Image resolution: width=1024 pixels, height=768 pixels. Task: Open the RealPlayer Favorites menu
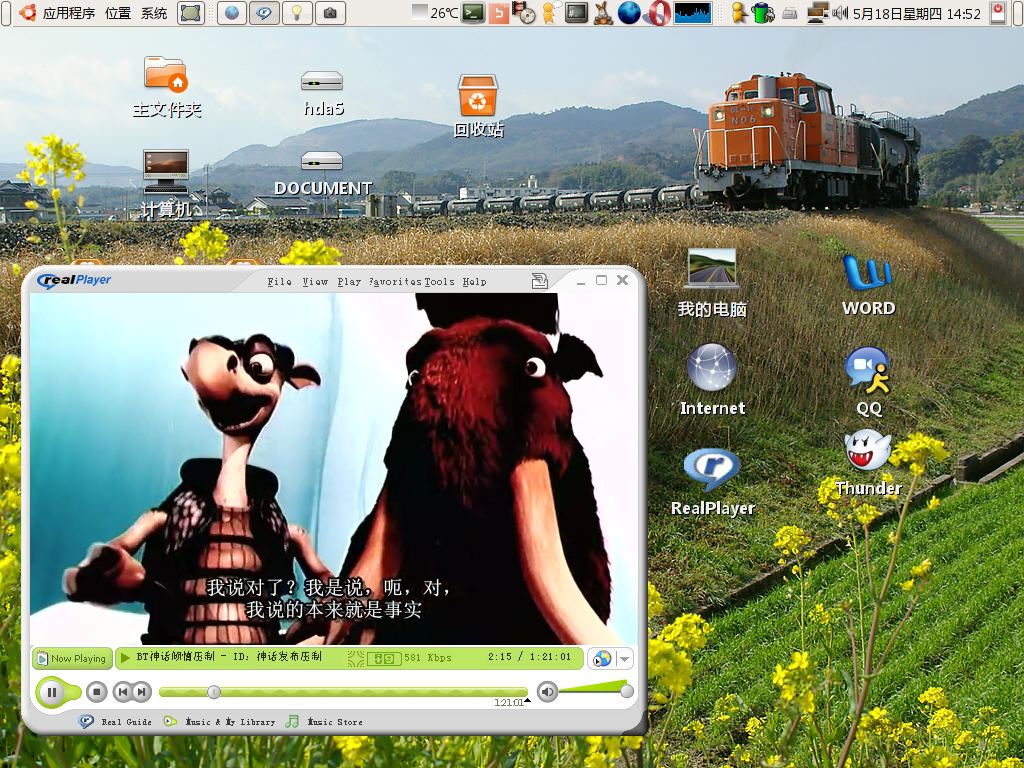pos(395,281)
